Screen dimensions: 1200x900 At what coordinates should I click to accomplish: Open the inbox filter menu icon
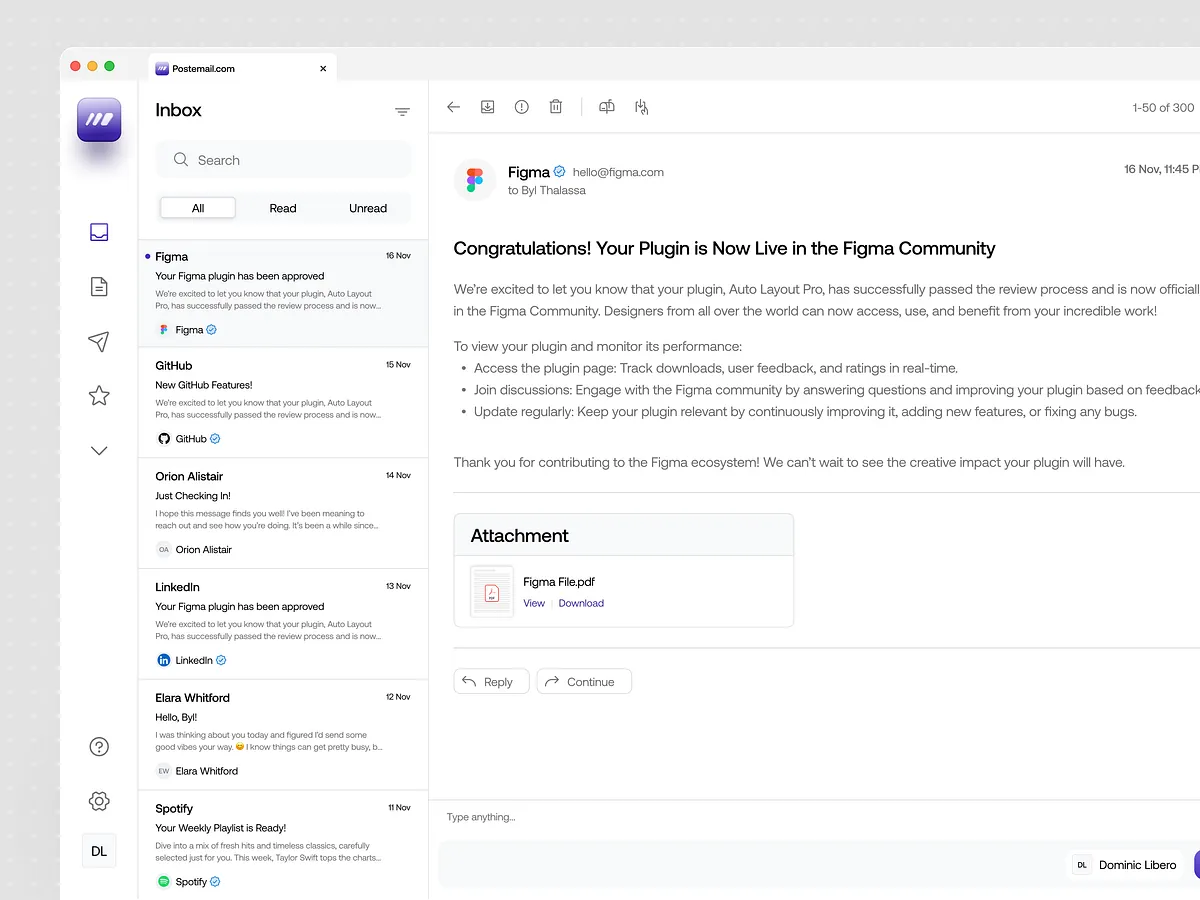402,112
